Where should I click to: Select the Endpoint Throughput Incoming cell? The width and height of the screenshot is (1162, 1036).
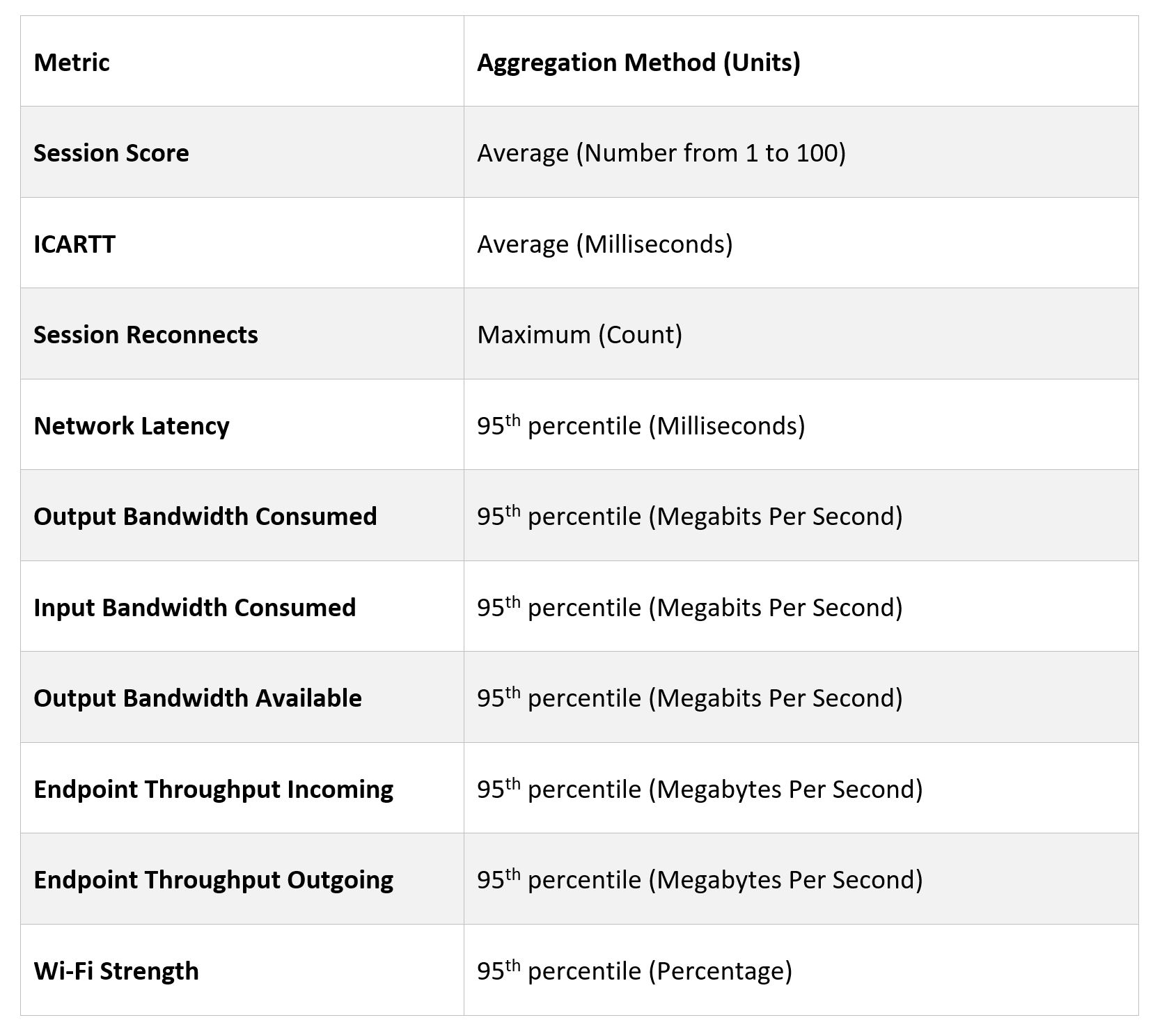click(213, 790)
